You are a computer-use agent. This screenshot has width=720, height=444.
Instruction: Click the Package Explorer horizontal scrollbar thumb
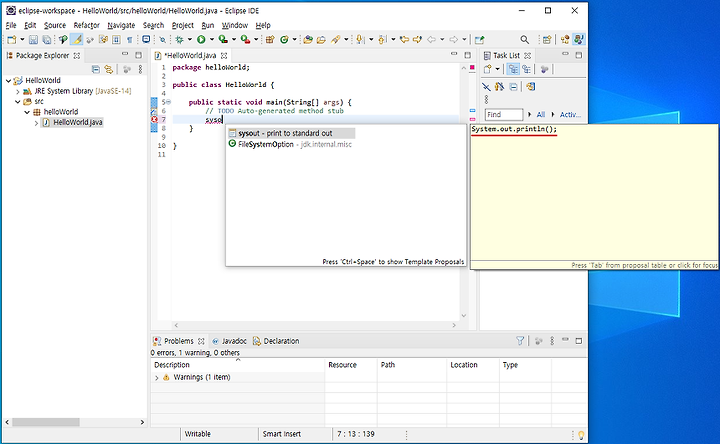(x=45, y=422)
